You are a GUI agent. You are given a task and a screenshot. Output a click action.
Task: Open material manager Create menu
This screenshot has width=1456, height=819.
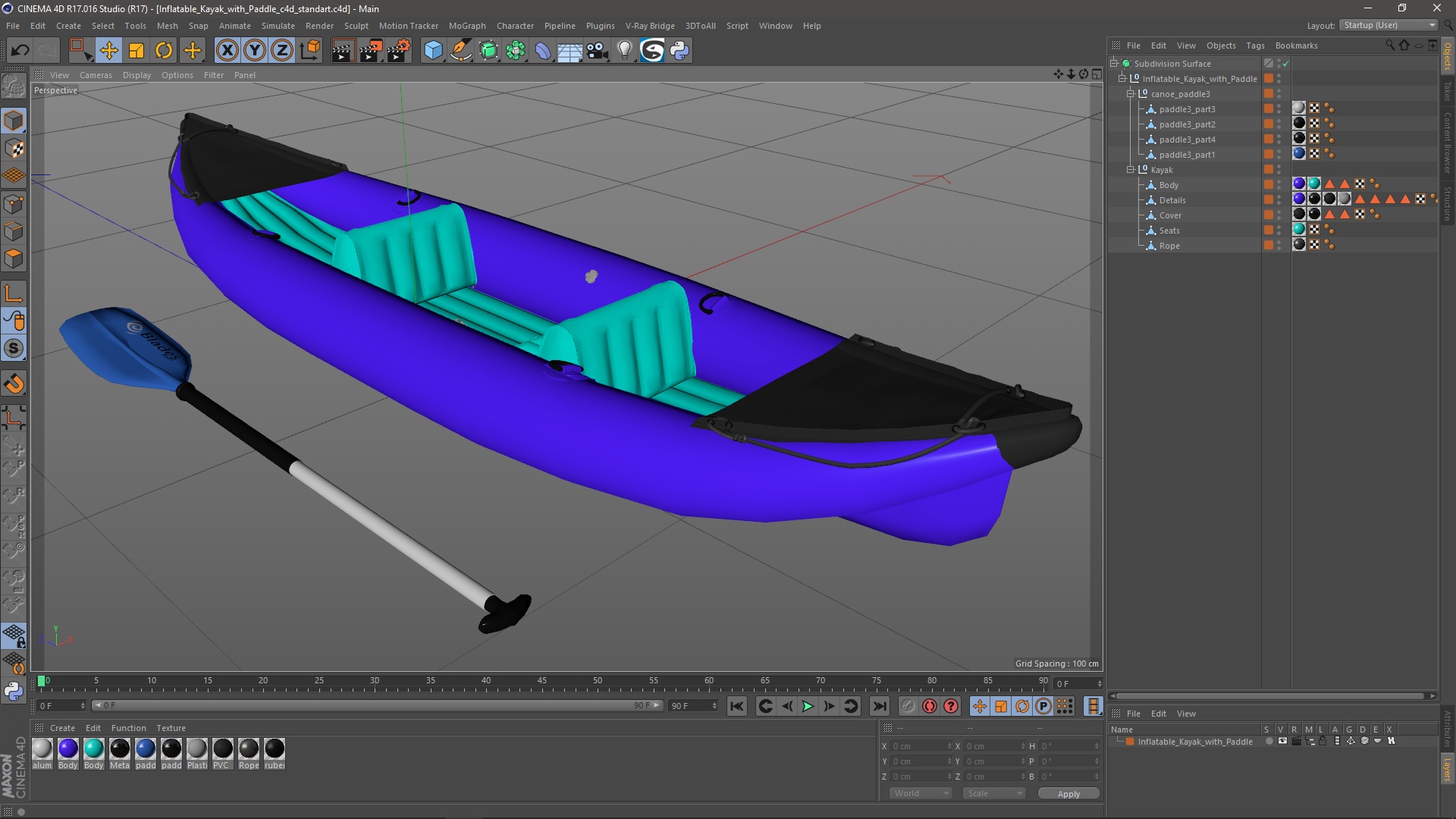pyautogui.click(x=62, y=728)
